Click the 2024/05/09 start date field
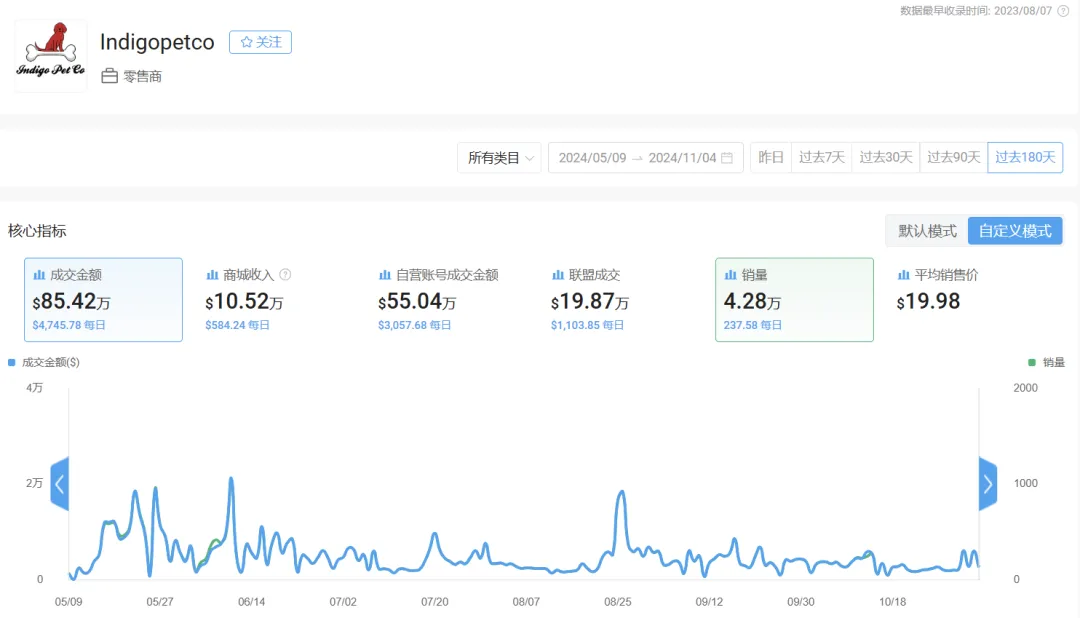The image size is (1080, 618). pos(592,158)
